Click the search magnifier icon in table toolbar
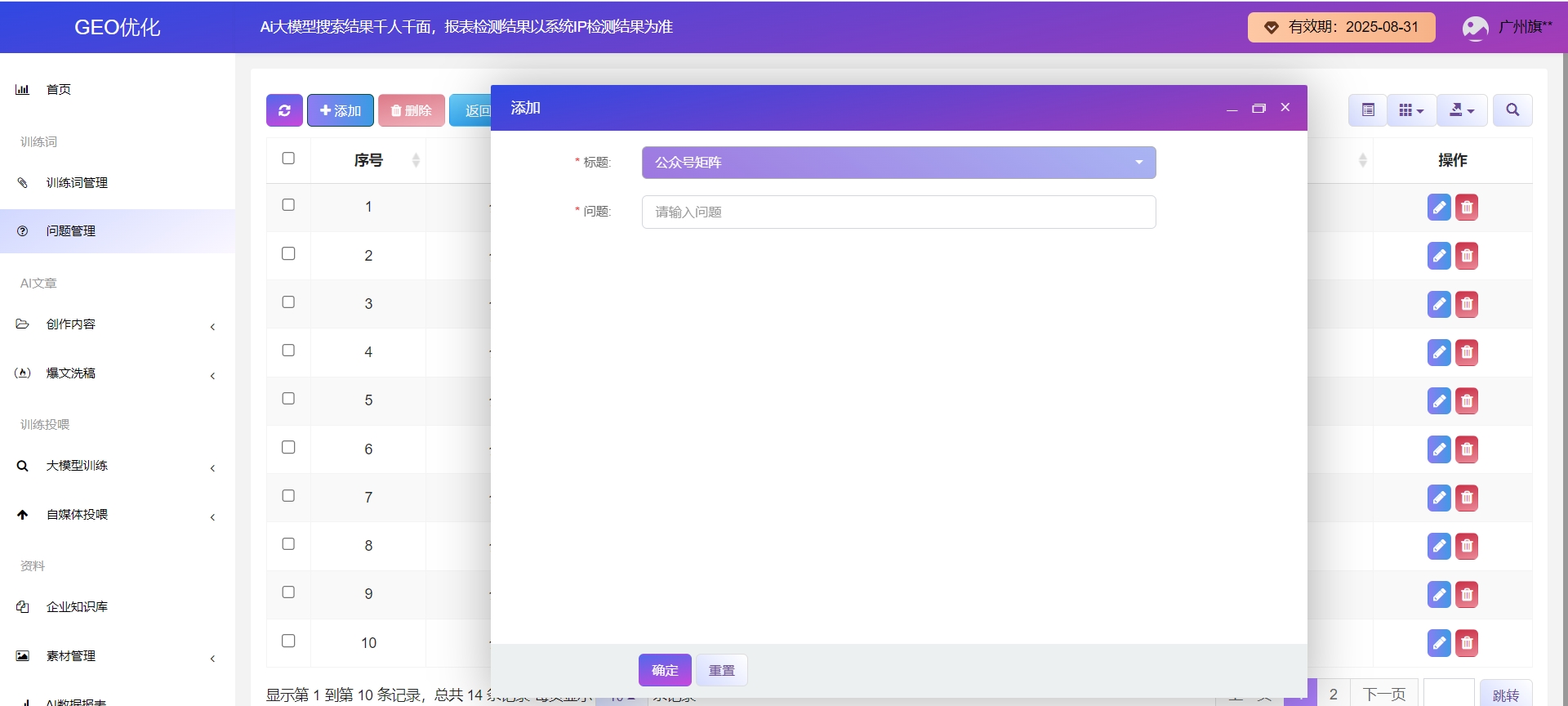Viewport: 1568px width, 706px height. 1512,110
